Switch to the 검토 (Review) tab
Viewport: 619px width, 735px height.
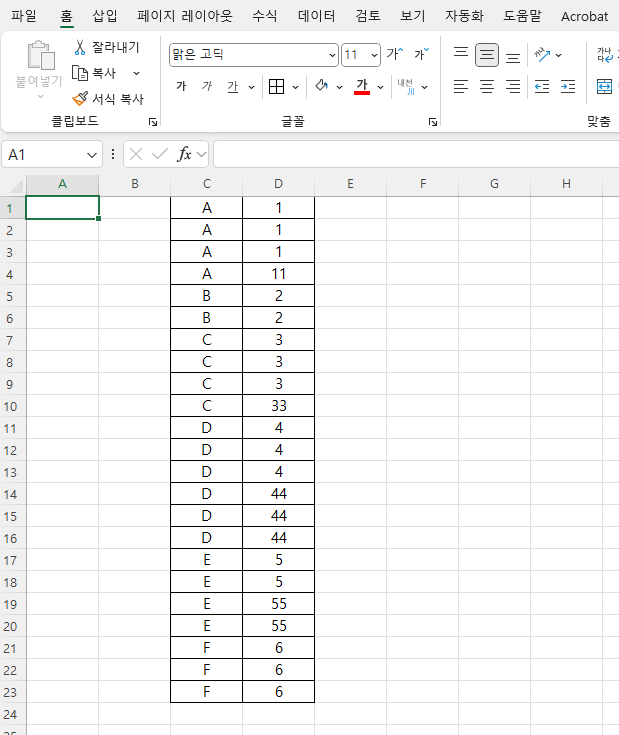[x=368, y=16]
